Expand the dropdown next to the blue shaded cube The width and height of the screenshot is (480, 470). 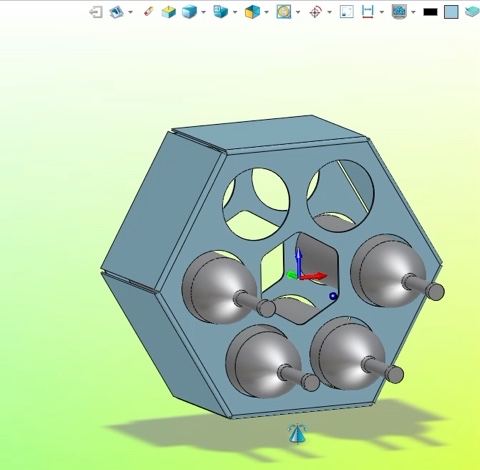pyautogui.click(x=203, y=12)
